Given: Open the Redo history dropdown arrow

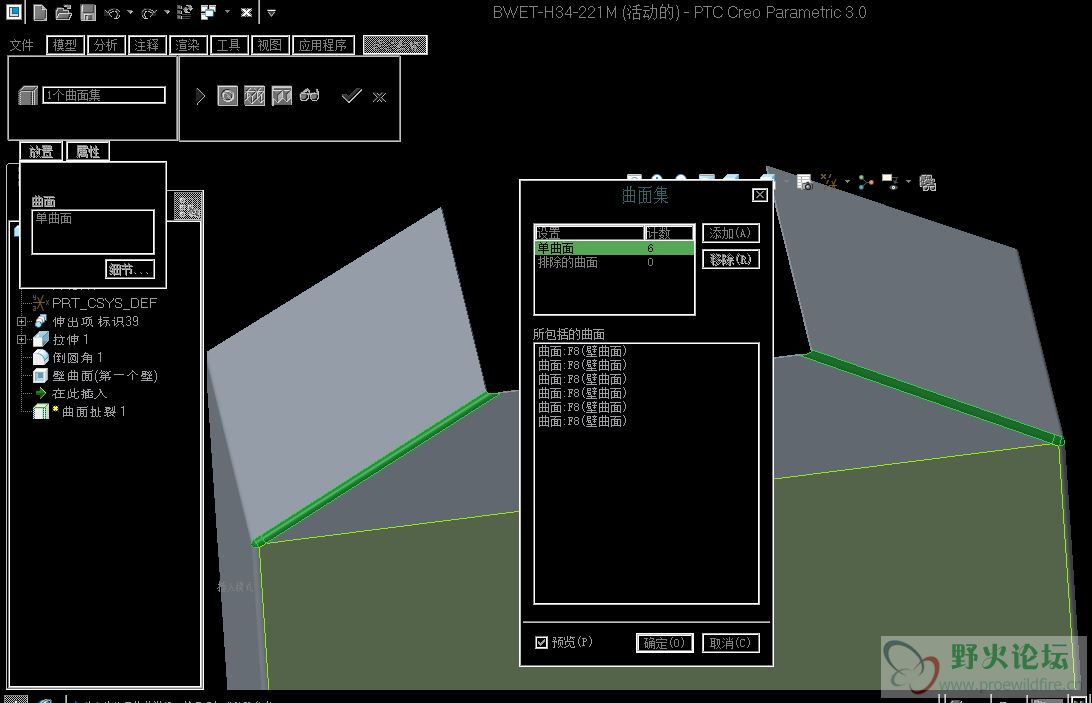Looking at the screenshot, I should click(x=166, y=13).
